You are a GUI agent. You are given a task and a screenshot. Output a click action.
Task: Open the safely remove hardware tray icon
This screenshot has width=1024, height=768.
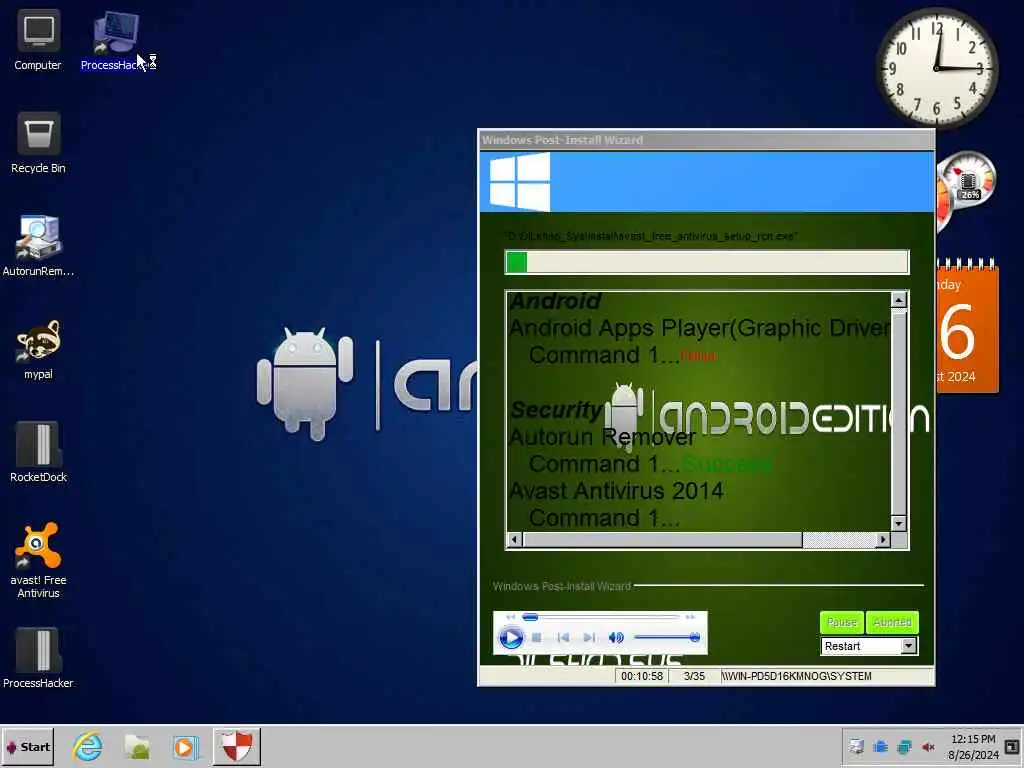[x=856, y=747]
